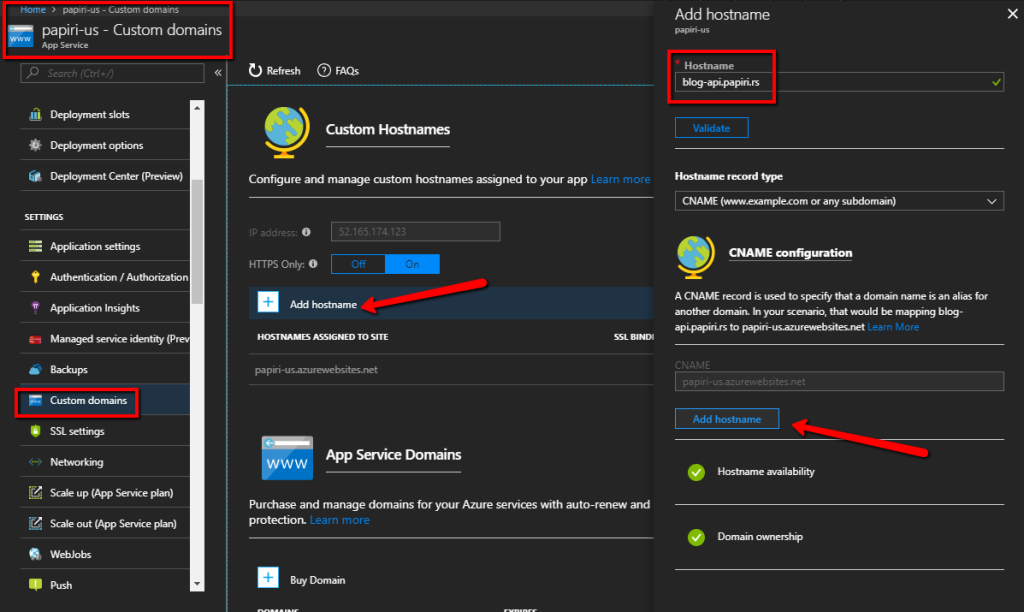This screenshot has height=612, width=1024.
Task: Click the IP address field
Action: [x=415, y=232]
